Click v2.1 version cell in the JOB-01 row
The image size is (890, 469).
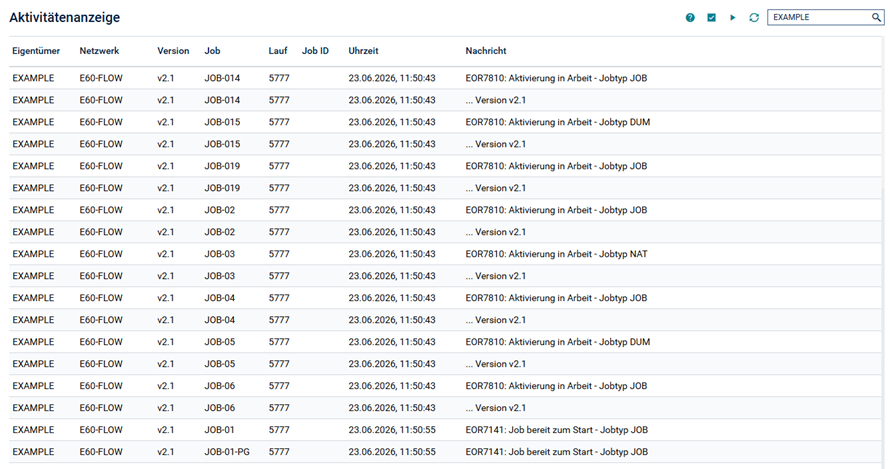(166, 430)
